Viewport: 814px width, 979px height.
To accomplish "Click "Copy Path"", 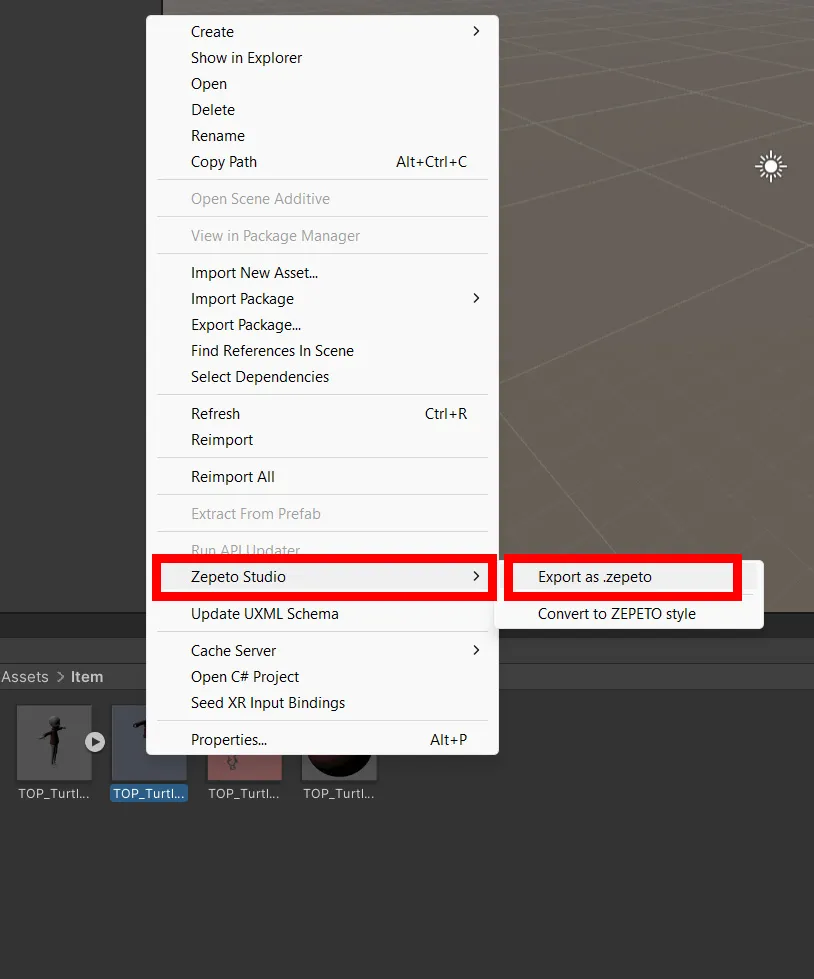I will coord(223,161).
